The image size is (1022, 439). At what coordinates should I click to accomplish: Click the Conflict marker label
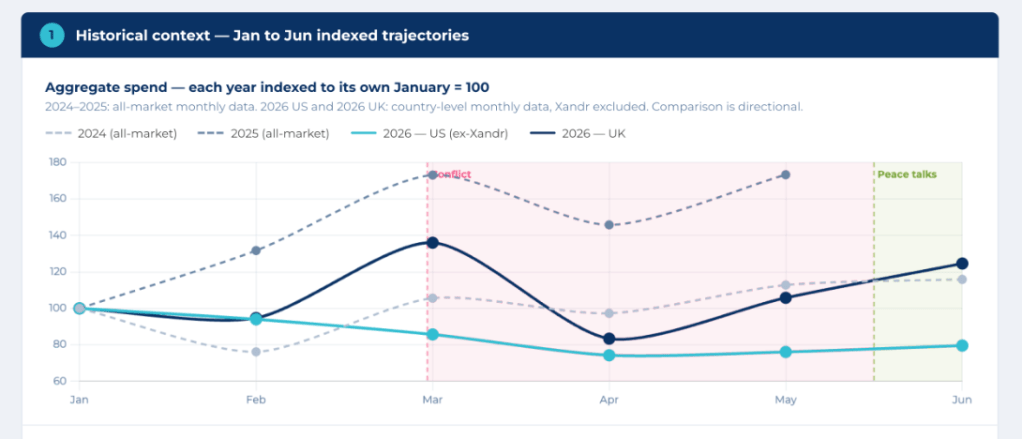(x=451, y=174)
